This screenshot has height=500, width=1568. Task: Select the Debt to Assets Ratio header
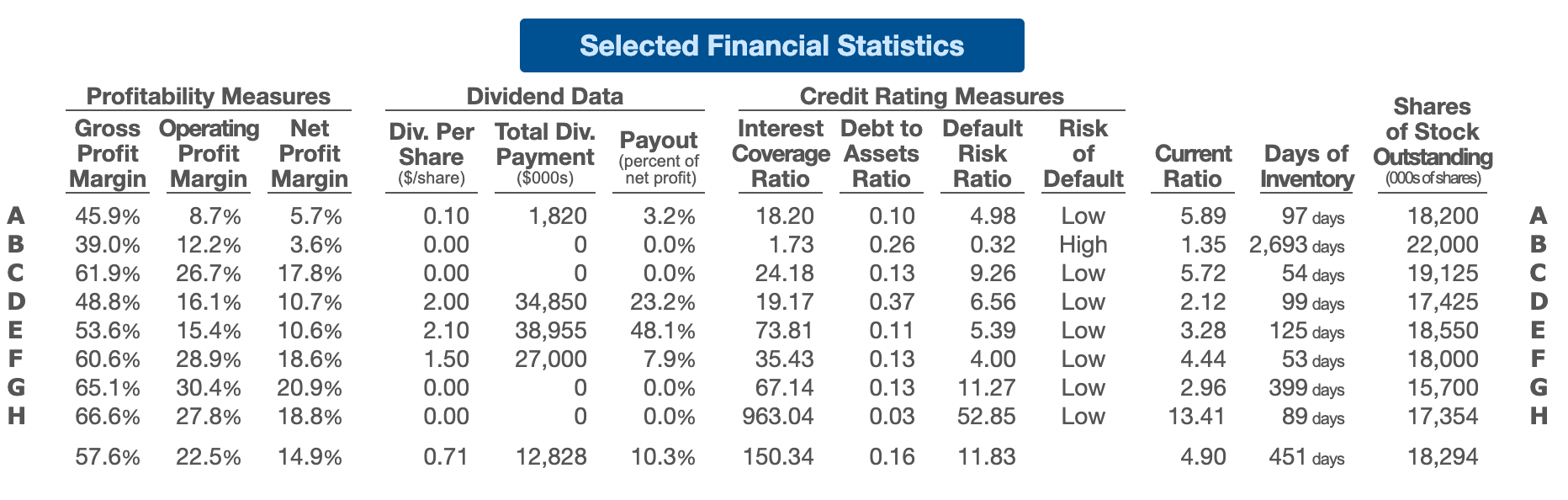tap(882, 154)
